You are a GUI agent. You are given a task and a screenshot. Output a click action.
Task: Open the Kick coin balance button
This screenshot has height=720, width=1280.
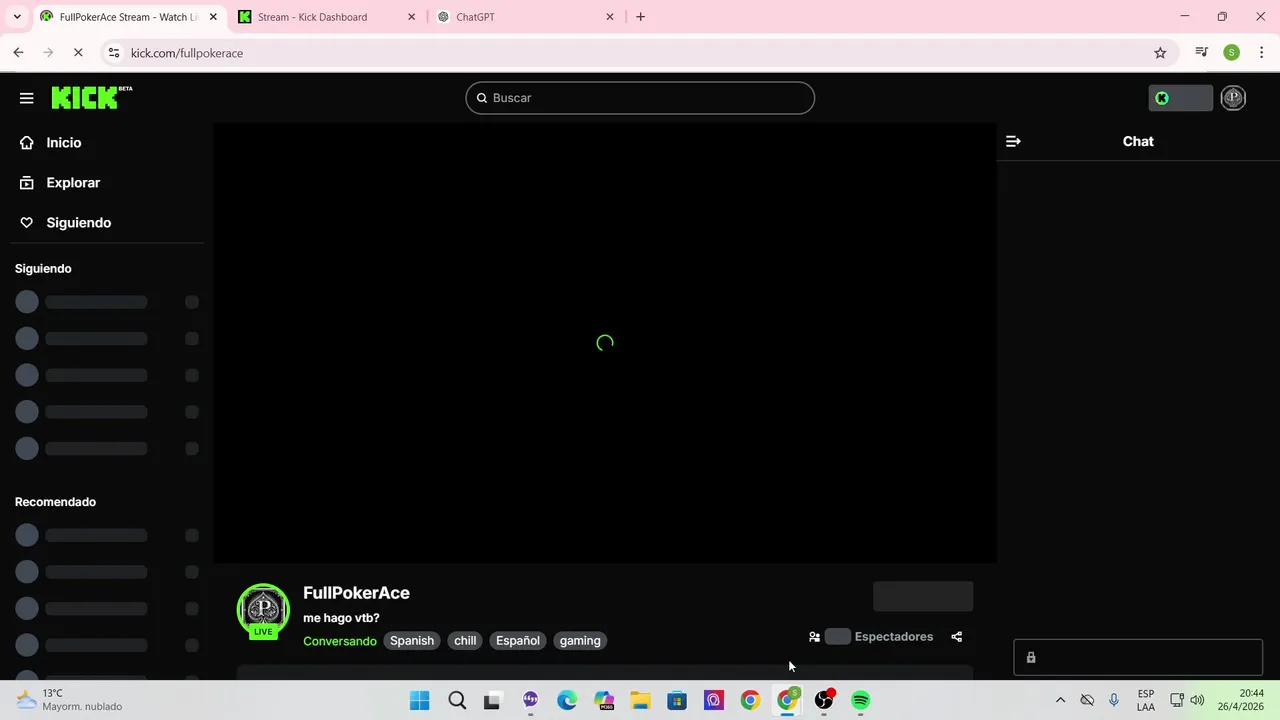(1180, 98)
